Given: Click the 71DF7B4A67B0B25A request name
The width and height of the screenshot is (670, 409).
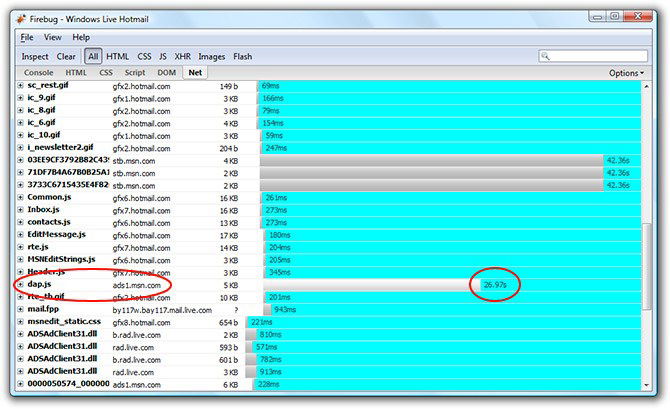Looking at the screenshot, I should 68,172.
